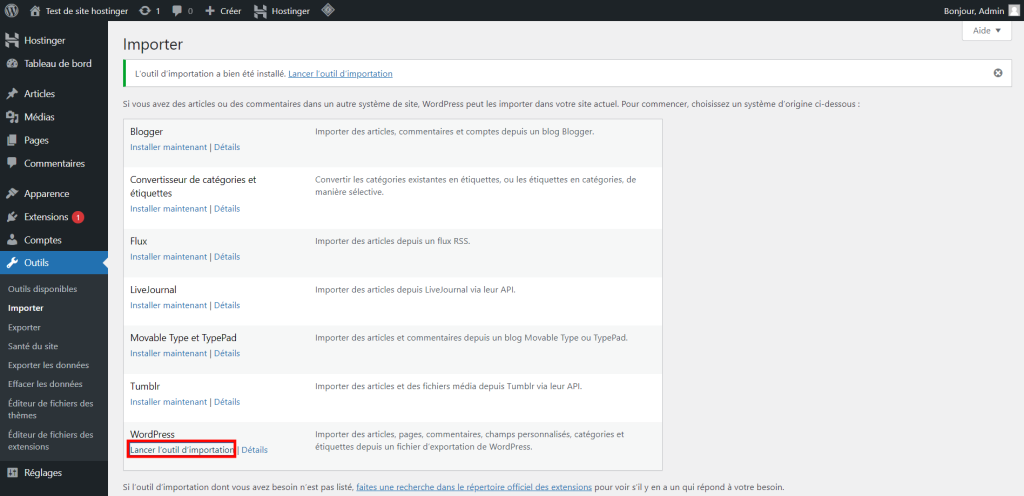Click the Admin avatar icon
The width and height of the screenshot is (1024, 496).
(x=1012, y=11)
